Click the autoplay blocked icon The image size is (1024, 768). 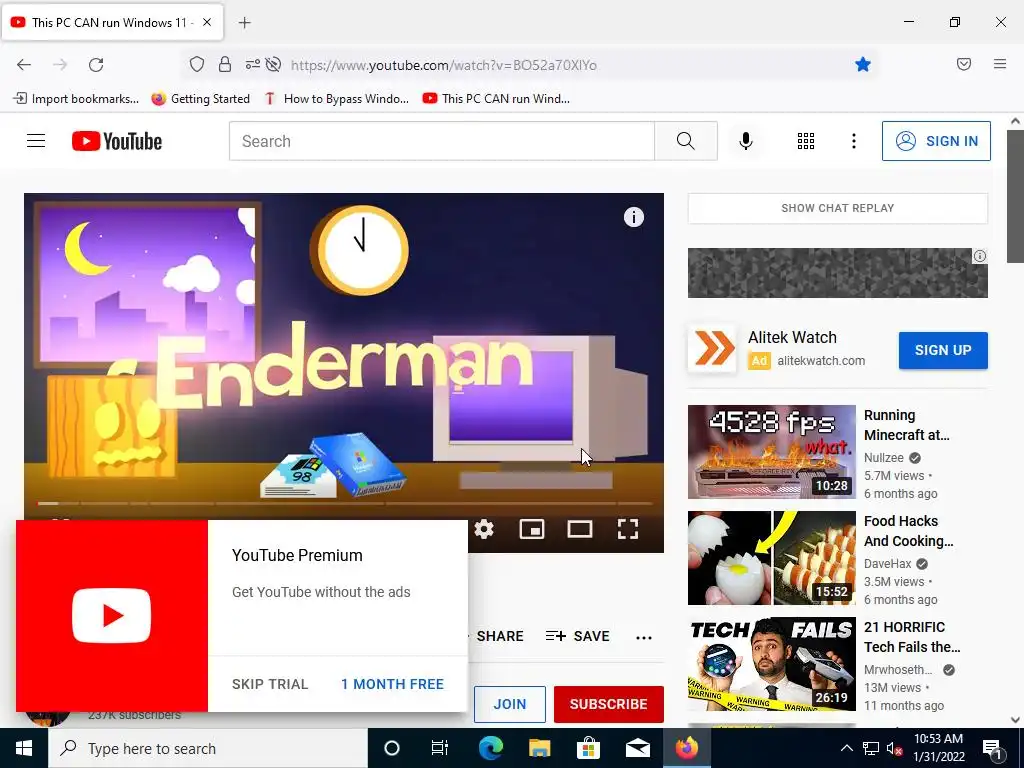pyautogui.click(x=274, y=64)
